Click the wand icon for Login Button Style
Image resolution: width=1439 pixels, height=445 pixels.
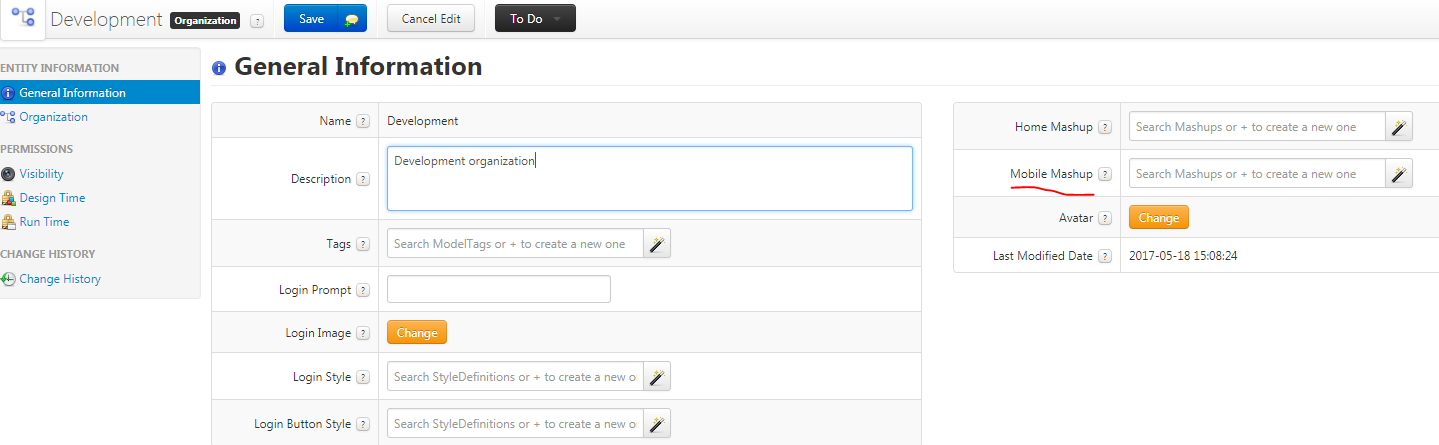click(657, 424)
